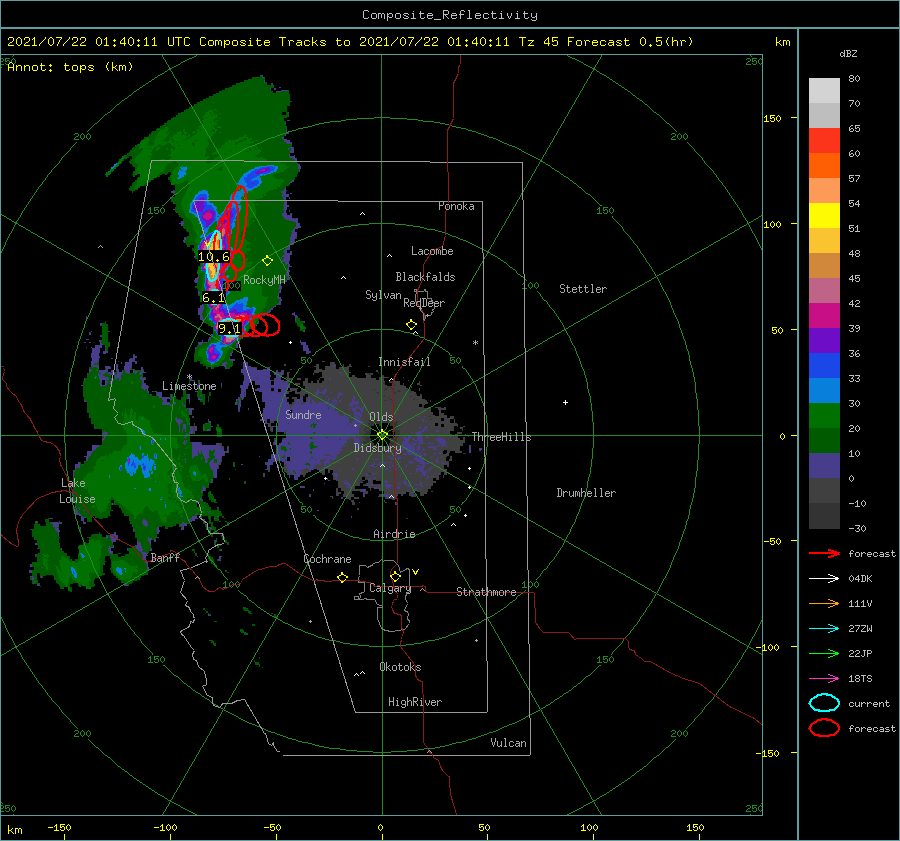Click the Calgary city label
This screenshot has width=900, height=841.
pyautogui.click(x=390, y=588)
